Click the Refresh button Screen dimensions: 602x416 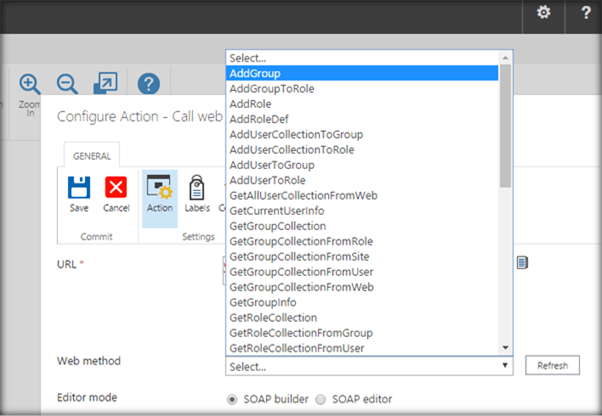pos(552,365)
